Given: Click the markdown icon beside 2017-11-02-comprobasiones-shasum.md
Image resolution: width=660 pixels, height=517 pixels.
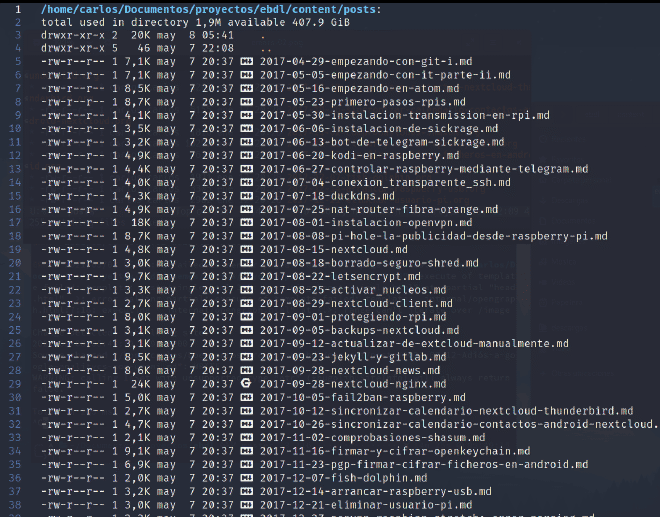Looking at the screenshot, I should point(247,437).
